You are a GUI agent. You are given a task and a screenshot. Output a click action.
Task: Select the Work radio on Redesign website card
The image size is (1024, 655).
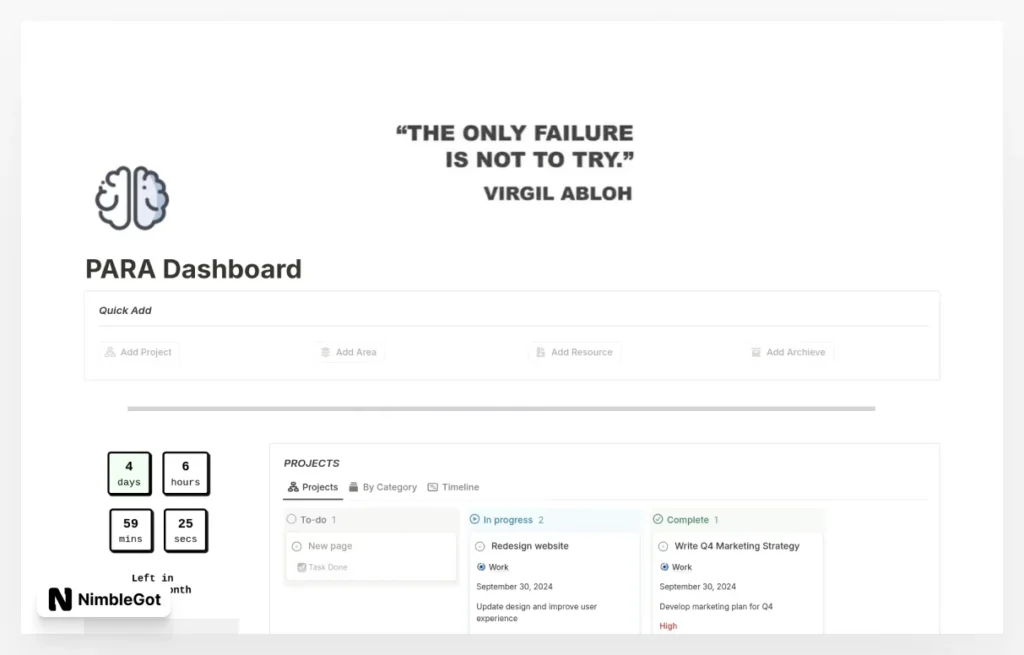[480, 567]
